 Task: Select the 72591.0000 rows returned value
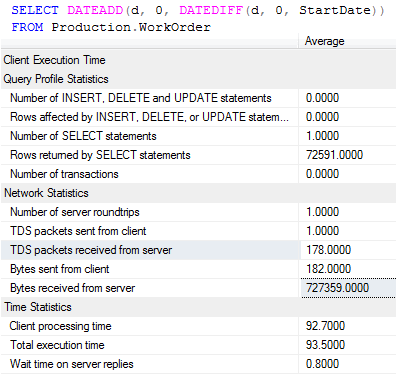pos(334,155)
